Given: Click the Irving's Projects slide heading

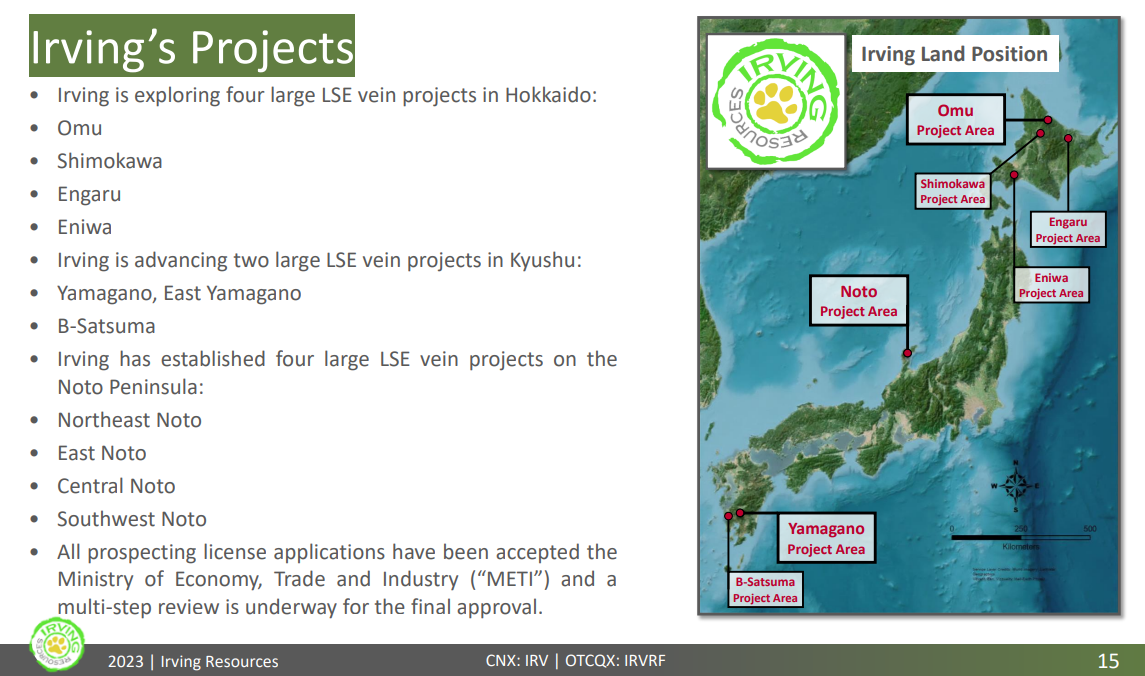Looking at the screenshot, I should tap(192, 45).
